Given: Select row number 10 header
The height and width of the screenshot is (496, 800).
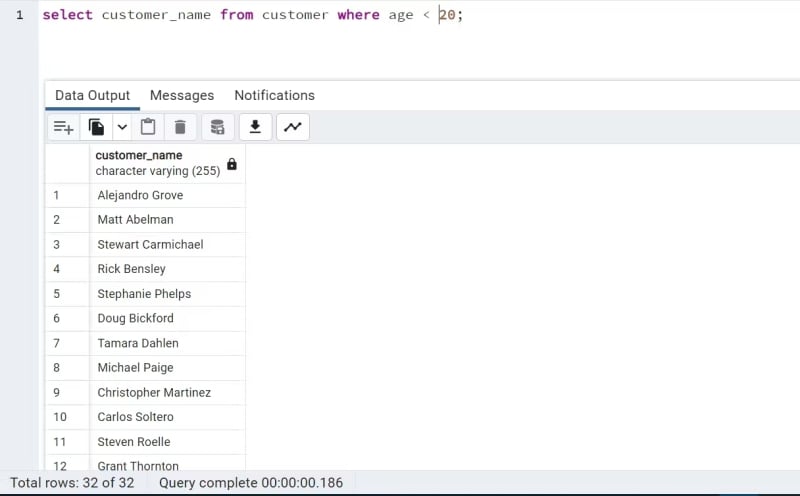Looking at the screenshot, I should click(x=67, y=417).
